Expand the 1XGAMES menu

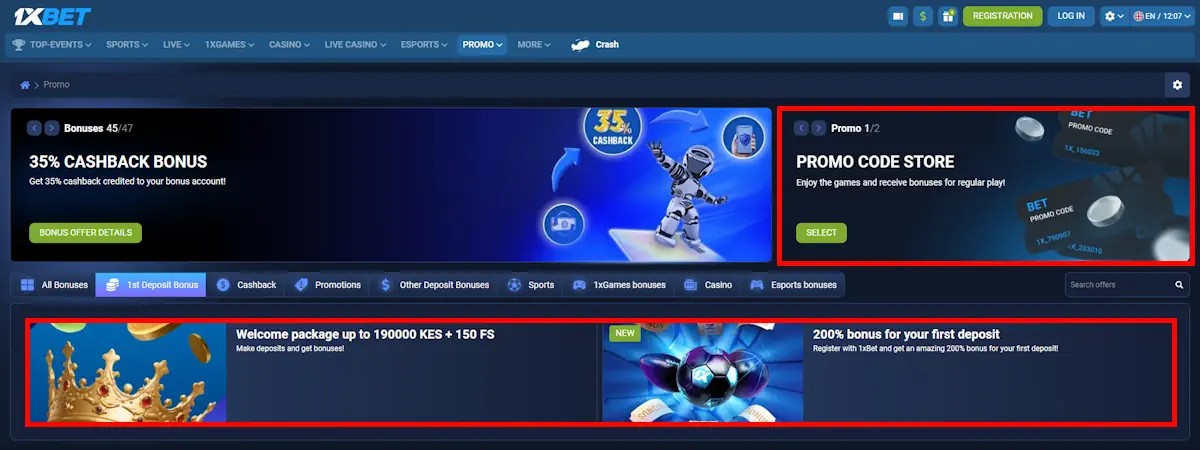pos(229,45)
